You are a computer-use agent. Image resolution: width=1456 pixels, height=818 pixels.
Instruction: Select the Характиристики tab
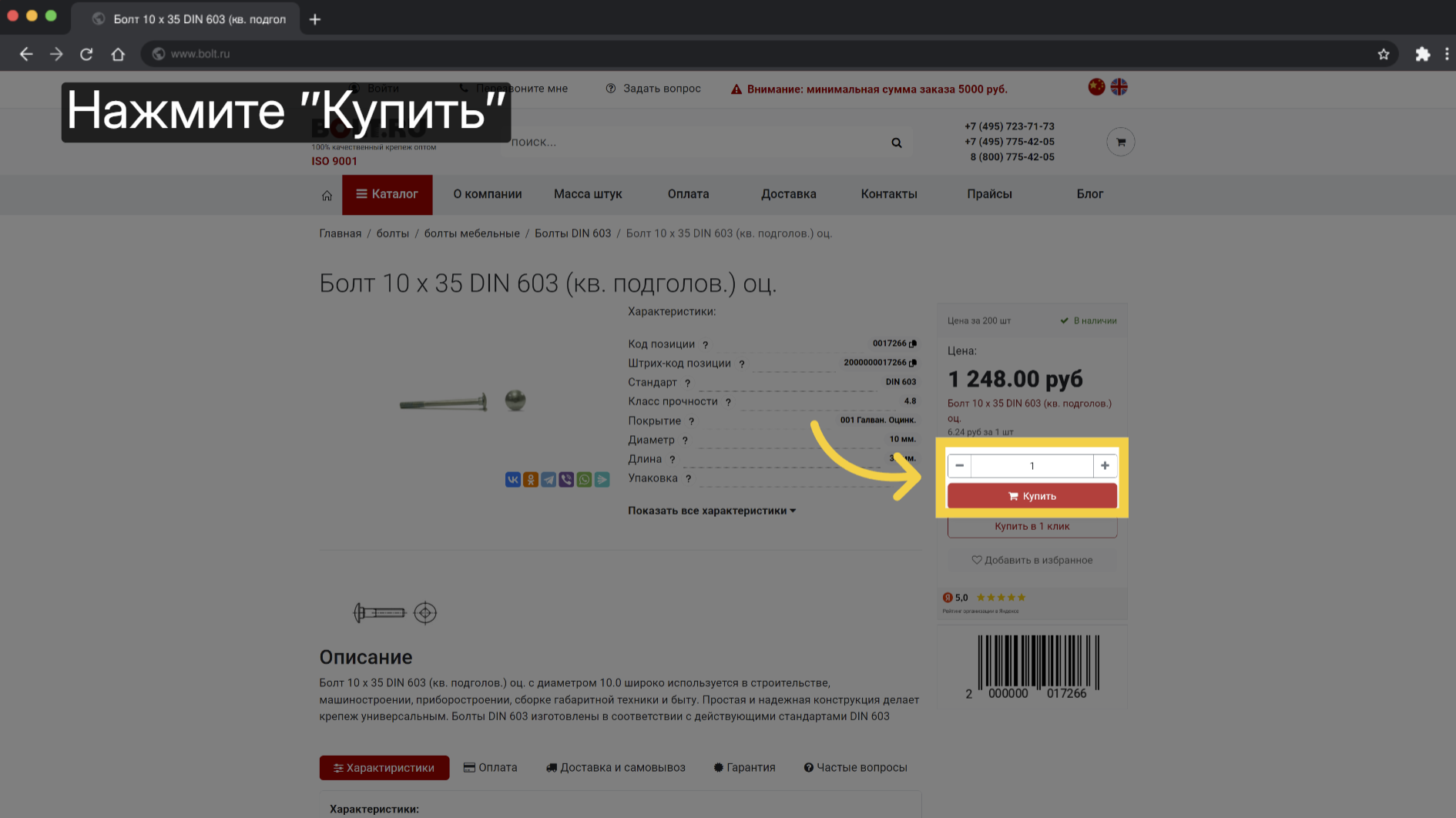click(384, 768)
